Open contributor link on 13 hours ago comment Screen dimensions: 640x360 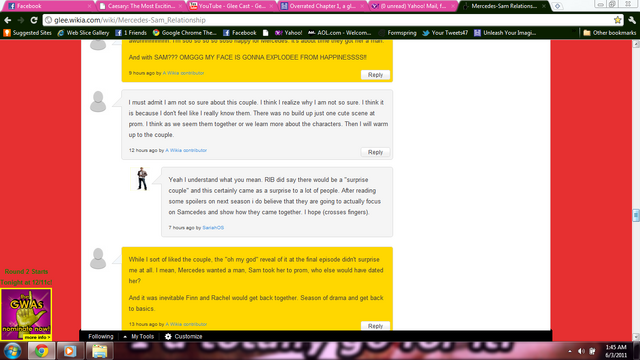coord(186,324)
